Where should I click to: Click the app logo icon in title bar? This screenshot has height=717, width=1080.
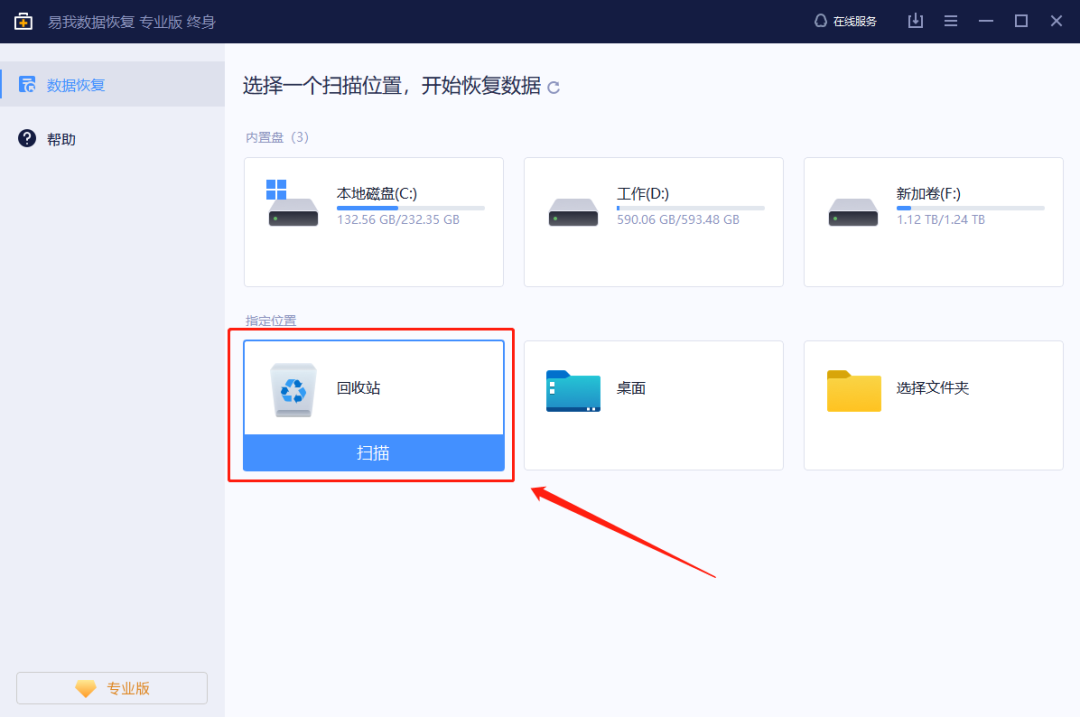click(x=23, y=21)
